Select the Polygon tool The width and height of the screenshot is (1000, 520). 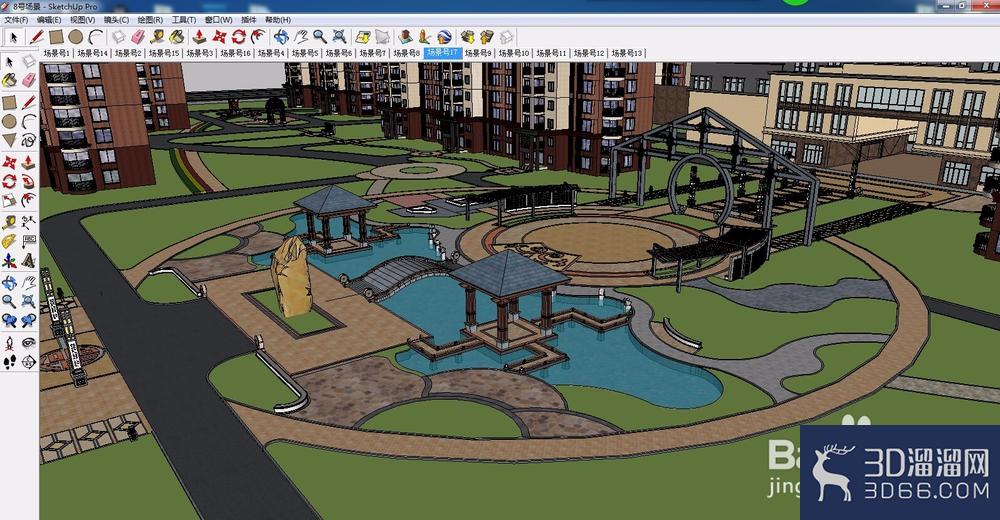coord(9,140)
